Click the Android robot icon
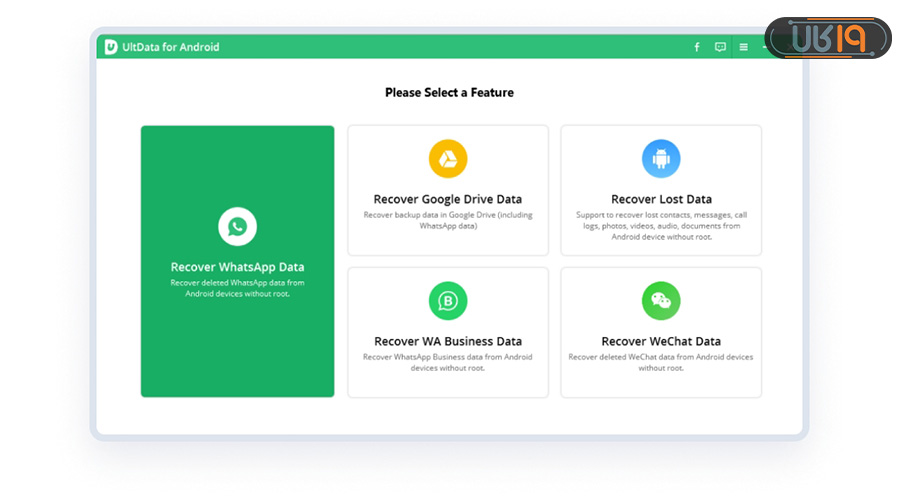The width and height of the screenshot is (900, 500). click(x=661, y=159)
